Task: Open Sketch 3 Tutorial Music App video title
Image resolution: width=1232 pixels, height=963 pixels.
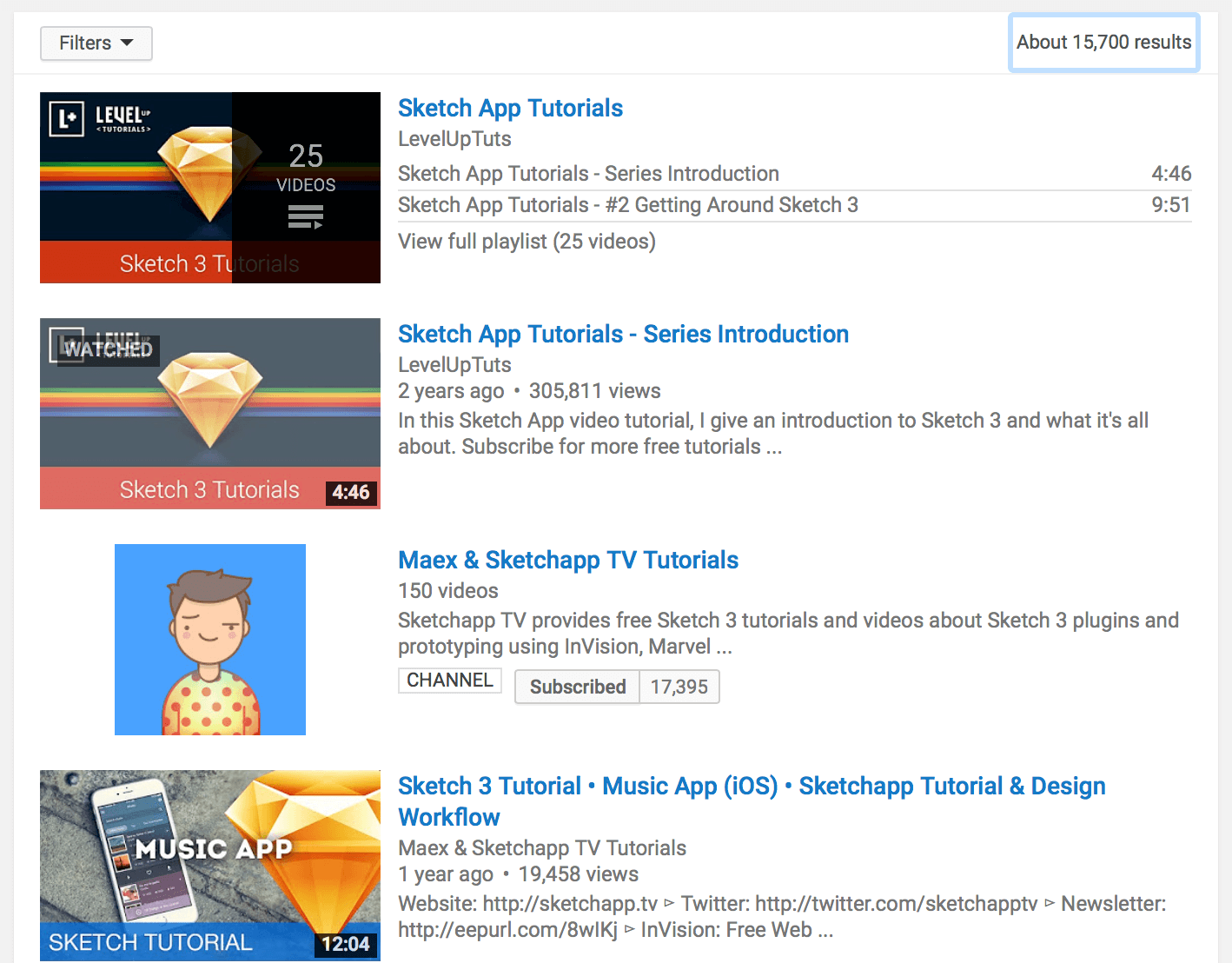Action: click(751, 787)
